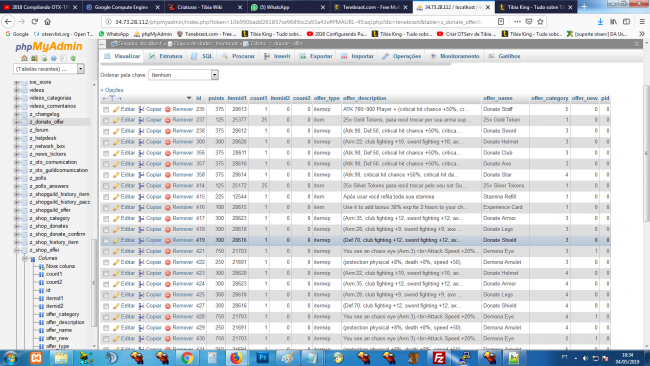Expand z_changelog tree node
The width and height of the screenshot is (650, 366).
click(x=17, y=114)
